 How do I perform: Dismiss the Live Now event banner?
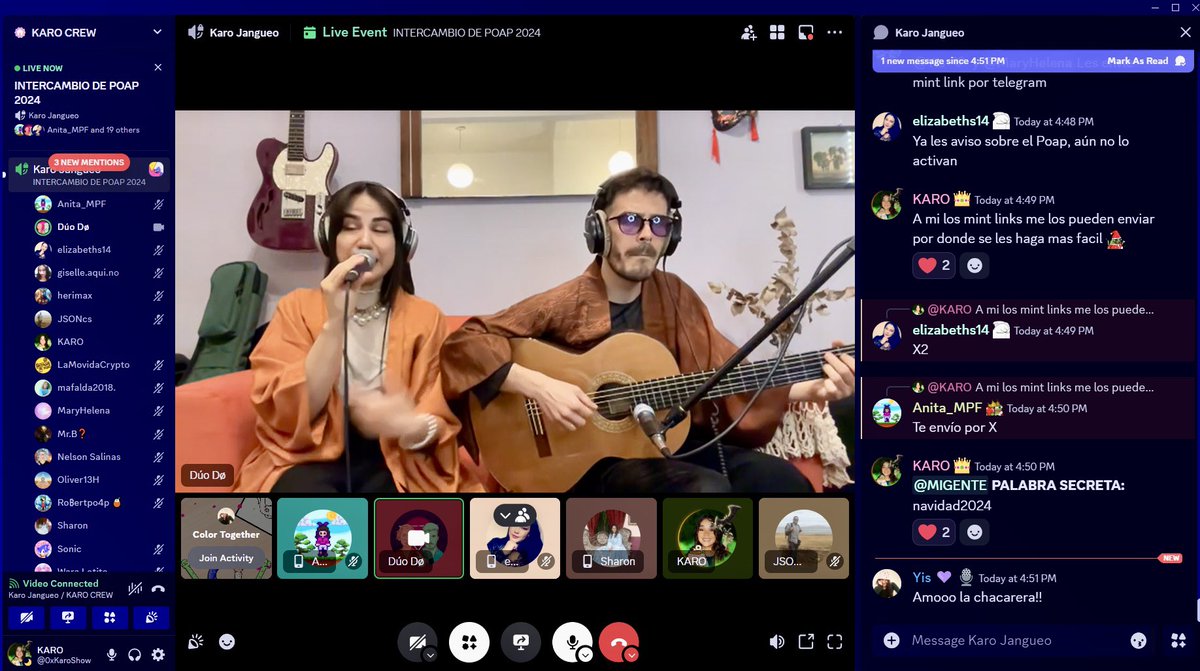[158, 68]
